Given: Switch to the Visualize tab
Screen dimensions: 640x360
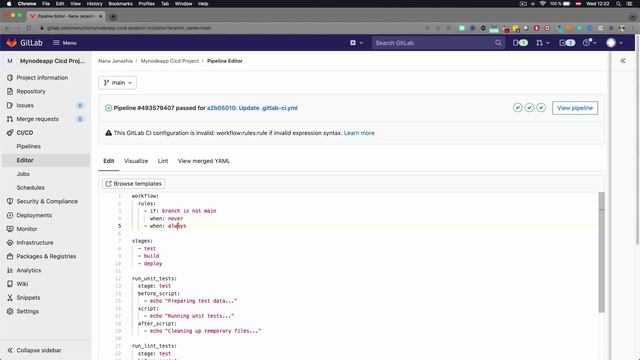Looking at the screenshot, I should pyautogui.click(x=136, y=161).
